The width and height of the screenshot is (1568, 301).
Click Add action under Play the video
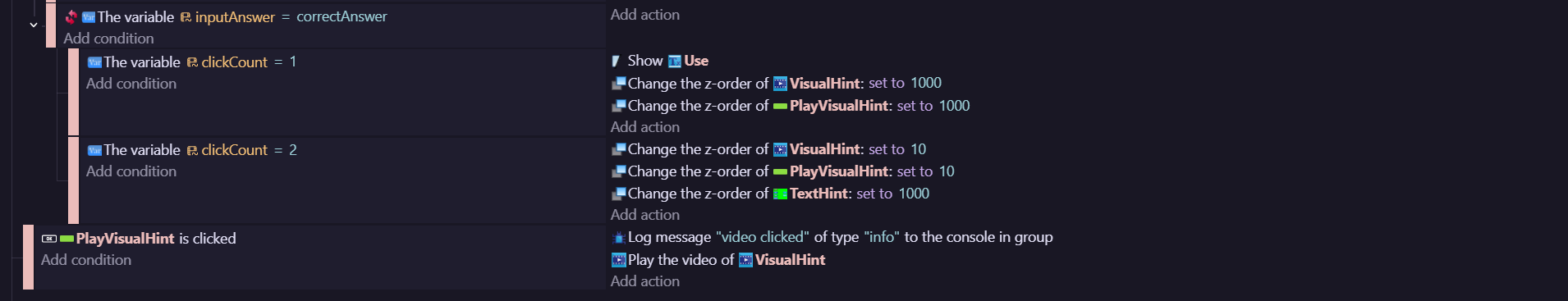[x=645, y=281]
